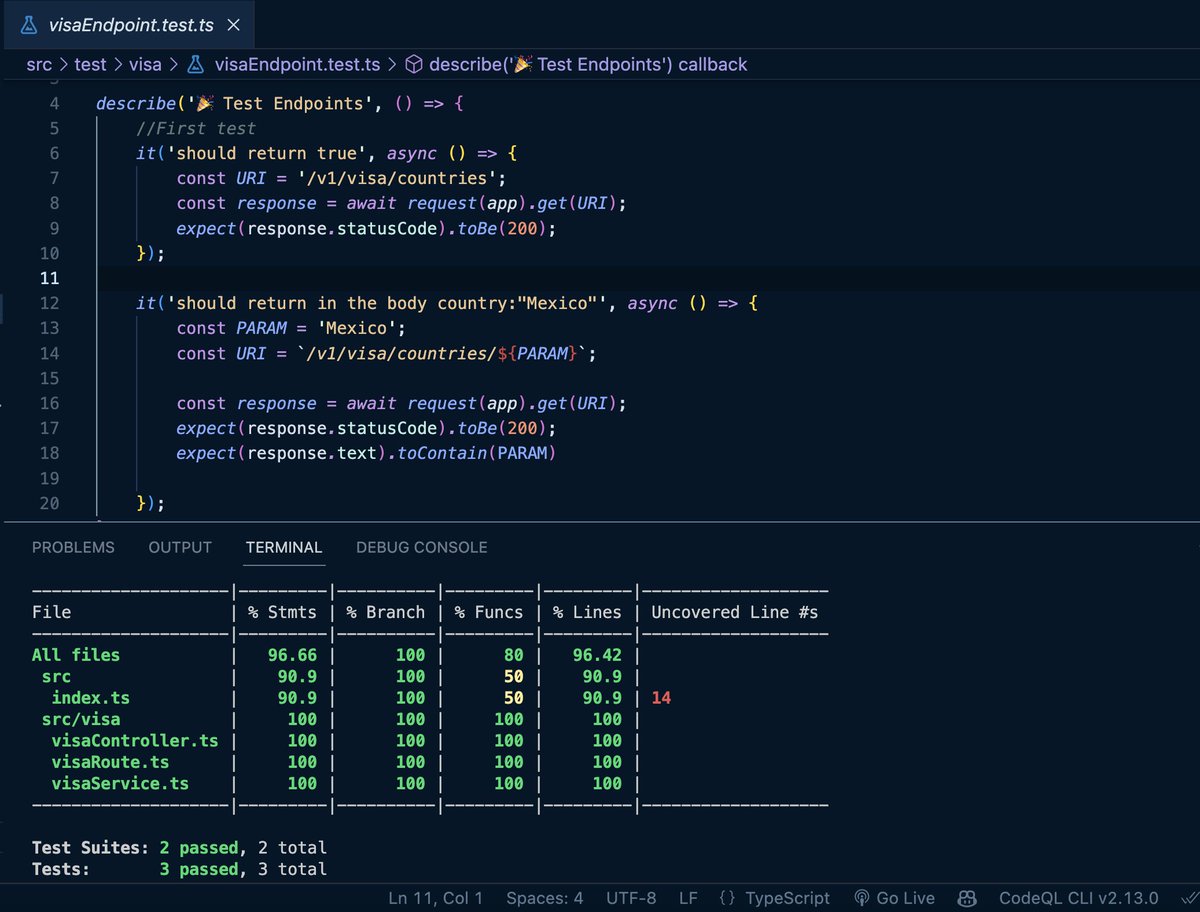Click line number 20 in the gutter
Image resolution: width=1200 pixels, height=912 pixels.
pyautogui.click(x=49, y=503)
